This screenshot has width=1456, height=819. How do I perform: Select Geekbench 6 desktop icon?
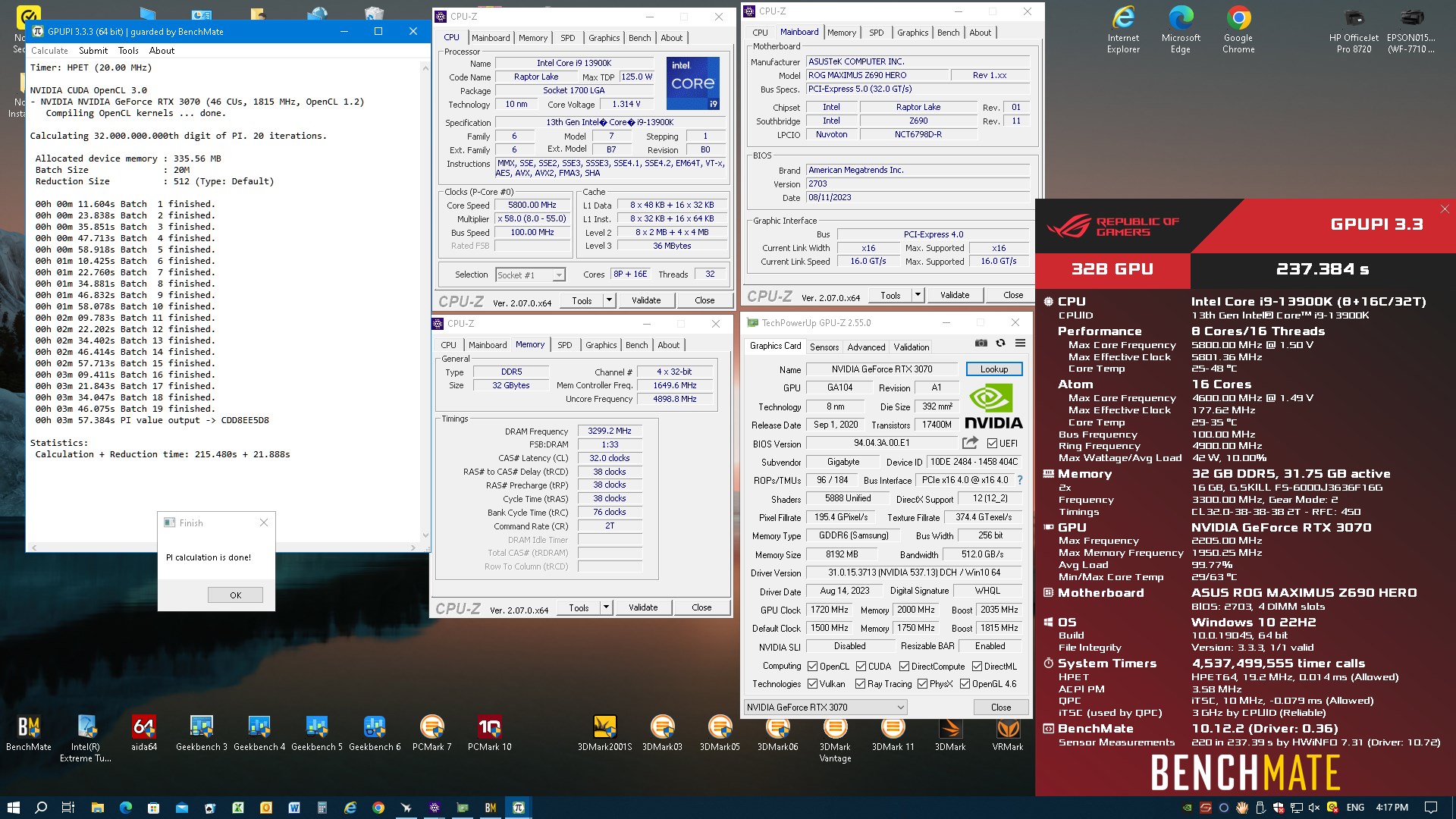point(375,733)
